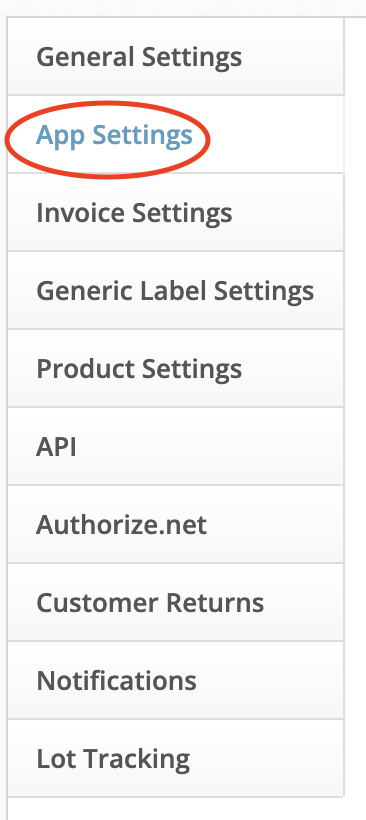Select the Authorize.net tab
Image resolution: width=366 pixels, height=820 pixels.
click(x=176, y=524)
